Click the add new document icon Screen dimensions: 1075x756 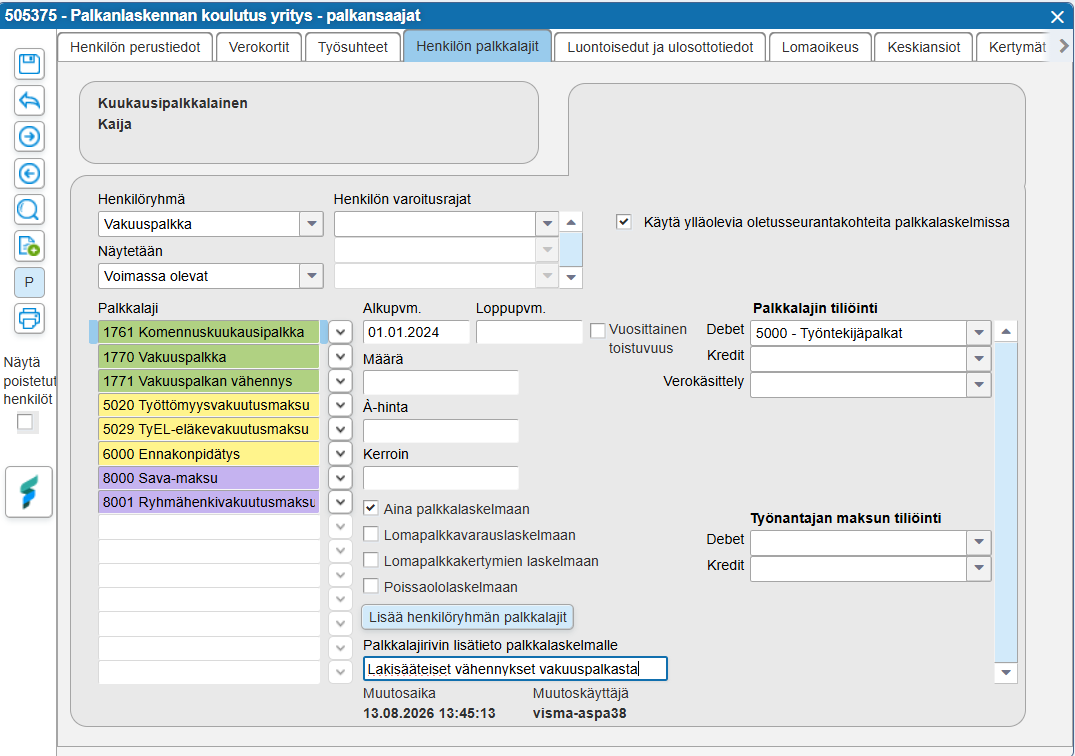pyautogui.click(x=29, y=246)
